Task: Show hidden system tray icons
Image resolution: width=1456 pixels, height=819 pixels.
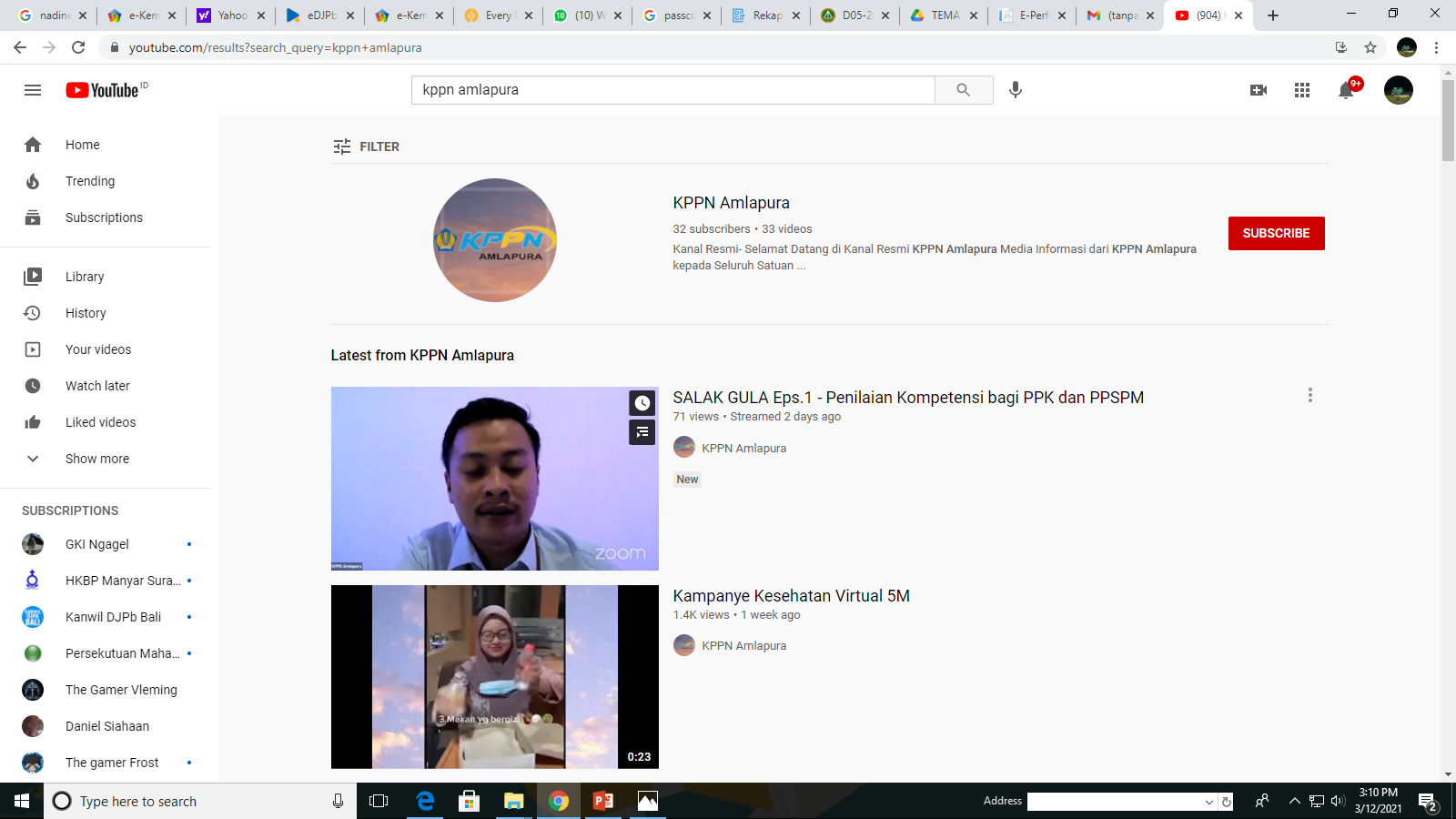Action: 1294,801
